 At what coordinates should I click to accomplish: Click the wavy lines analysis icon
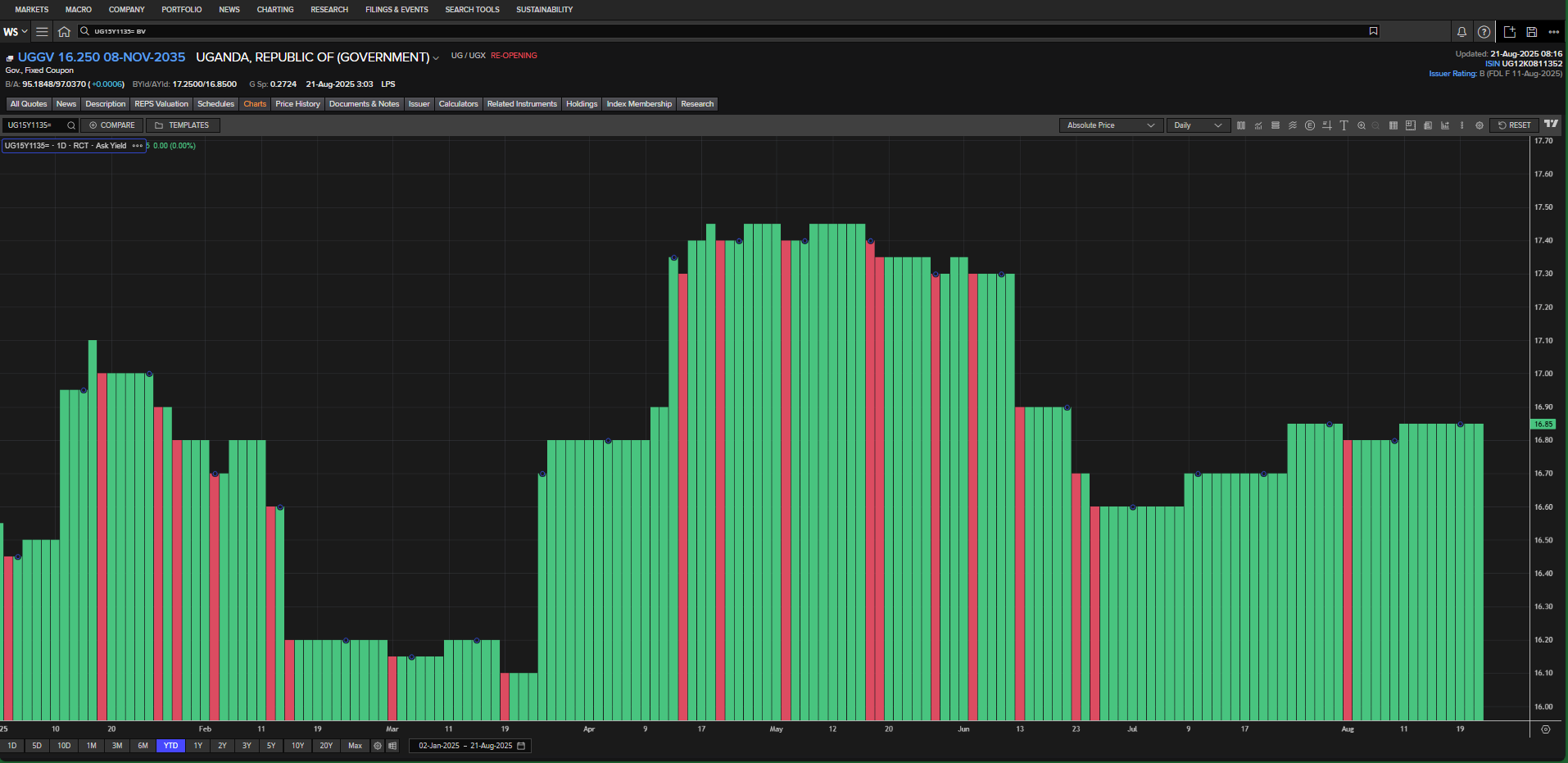coord(1293,125)
